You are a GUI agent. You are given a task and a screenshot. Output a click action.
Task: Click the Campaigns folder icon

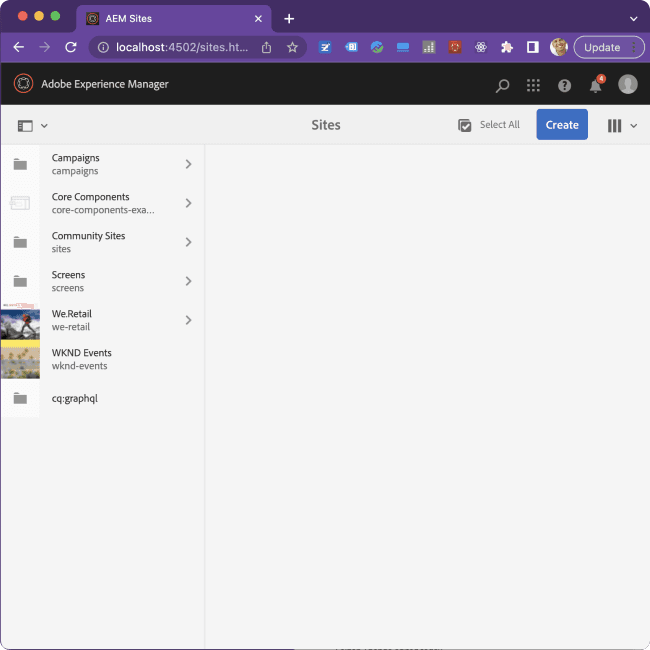click(20, 165)
